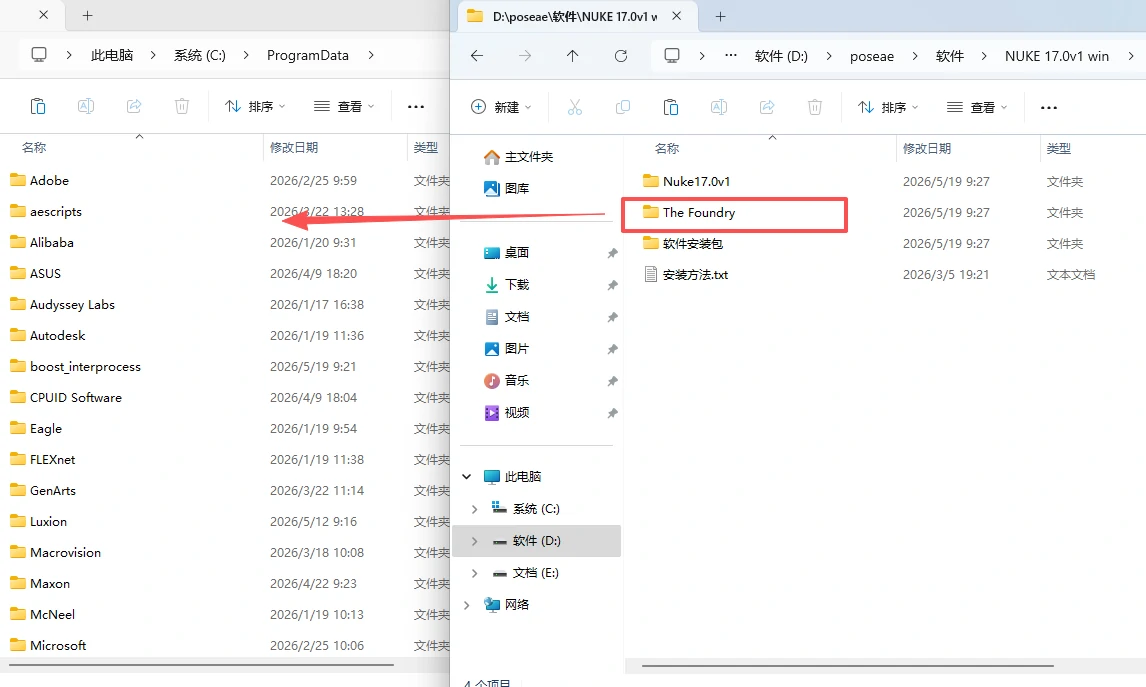The height and width of the screenshot is (687, 1146).
Task: Open the ellipsis menu in left window toolbar
Action: pos(416,107)
